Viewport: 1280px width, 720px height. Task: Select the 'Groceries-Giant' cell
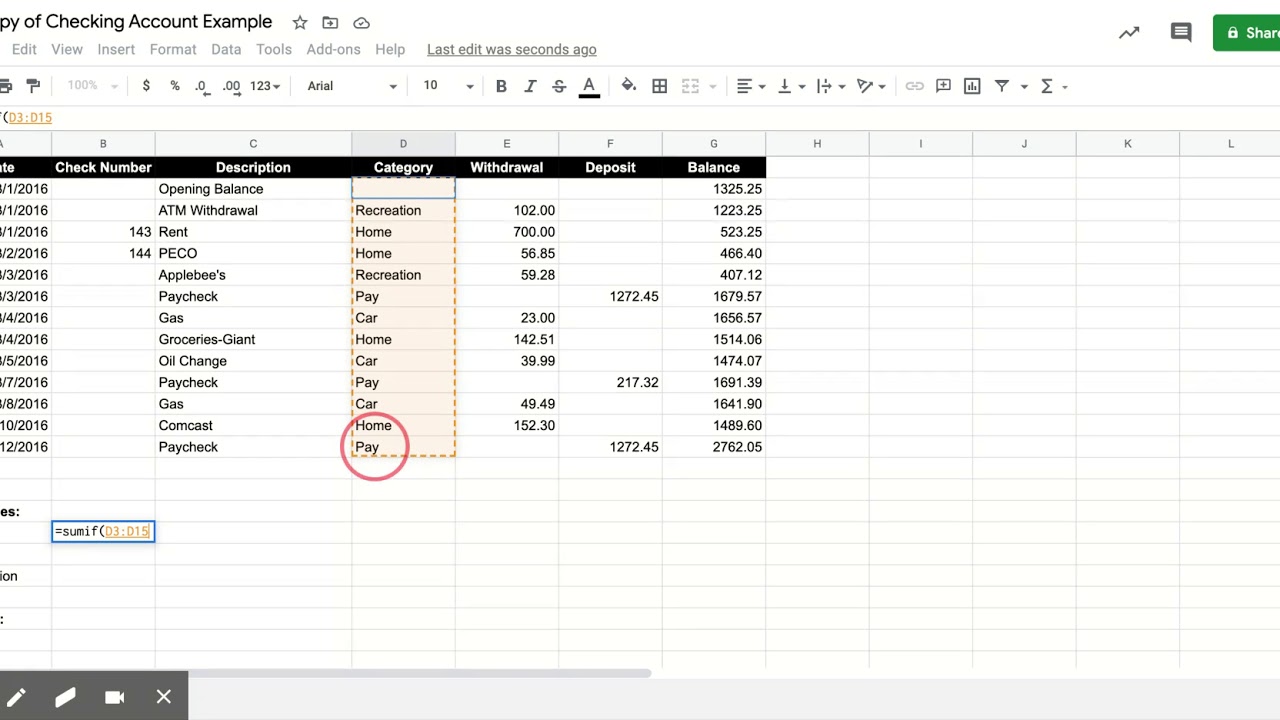[253, 339]
